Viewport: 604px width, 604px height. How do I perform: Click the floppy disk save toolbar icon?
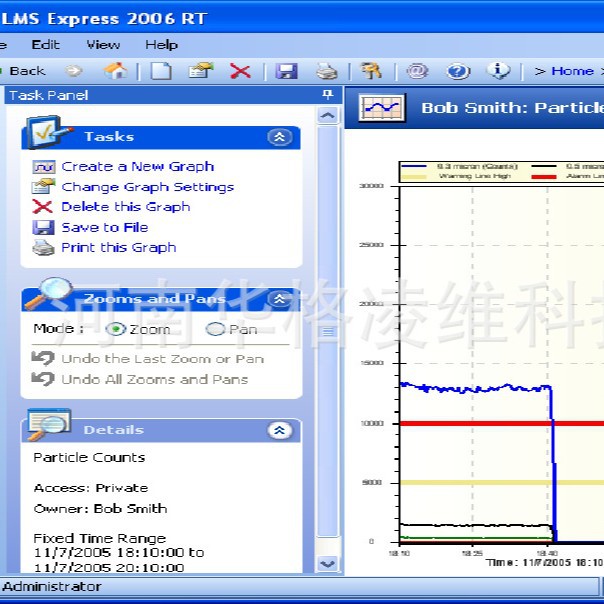pyautogui.click(x=287, y=71)
